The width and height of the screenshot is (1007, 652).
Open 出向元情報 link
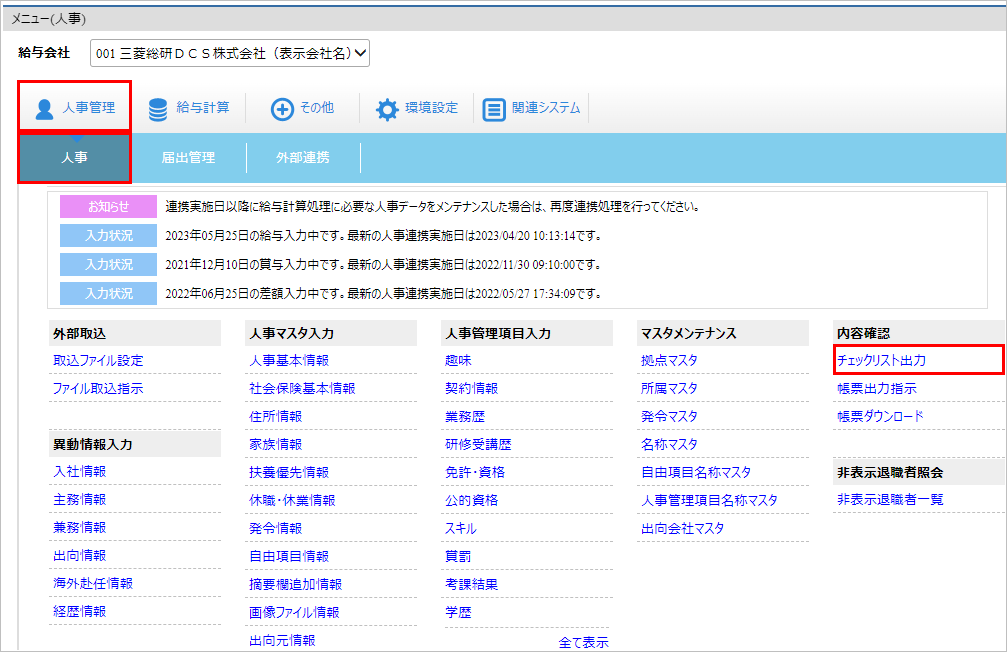pos(283,640)
